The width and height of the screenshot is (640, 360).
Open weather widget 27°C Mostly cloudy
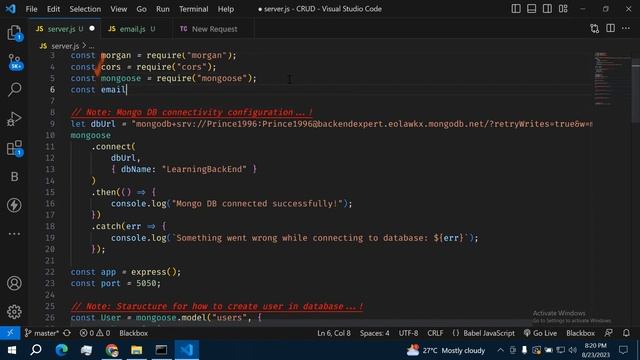pos(446,350)
